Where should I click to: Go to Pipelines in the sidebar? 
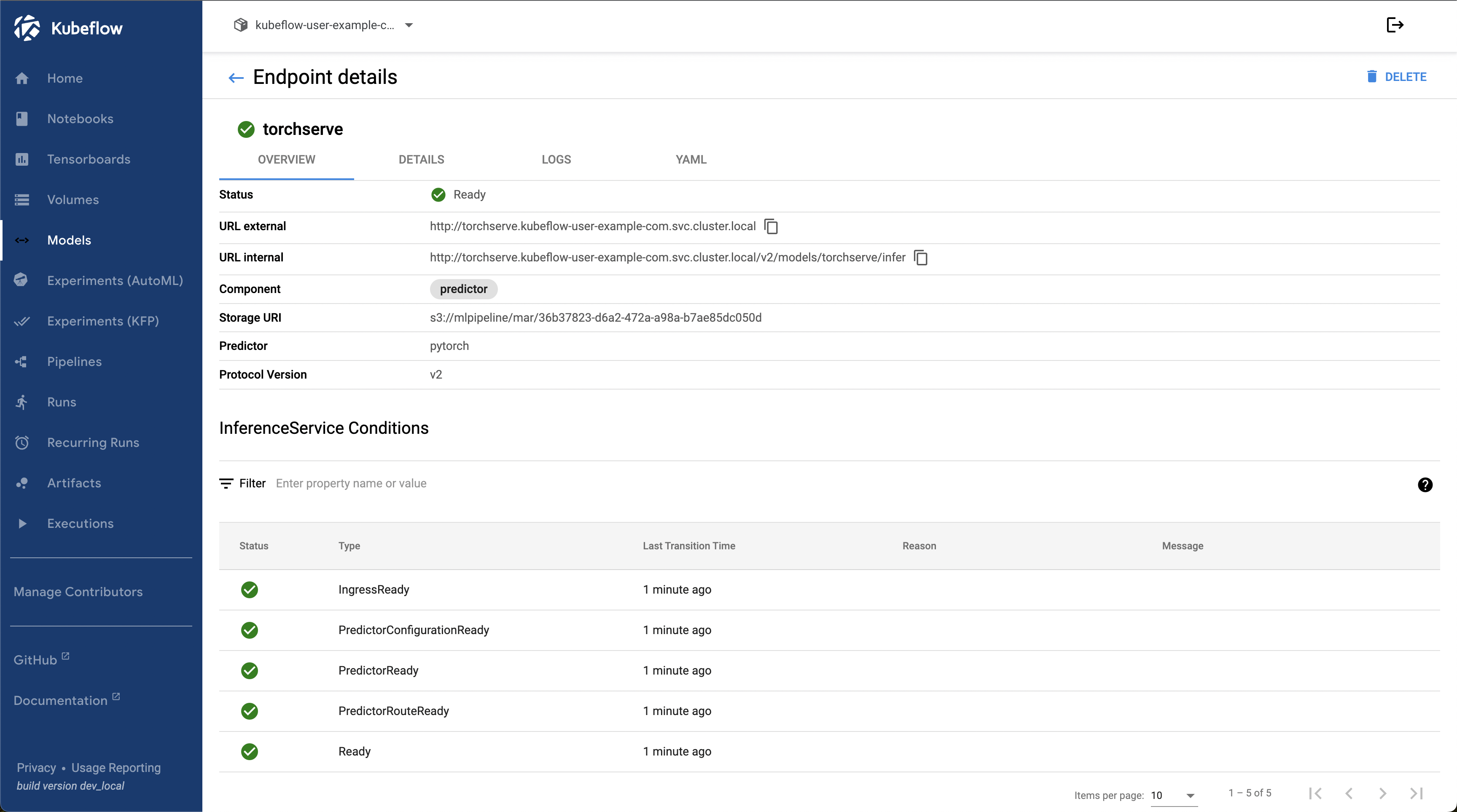tap(74, 361)
